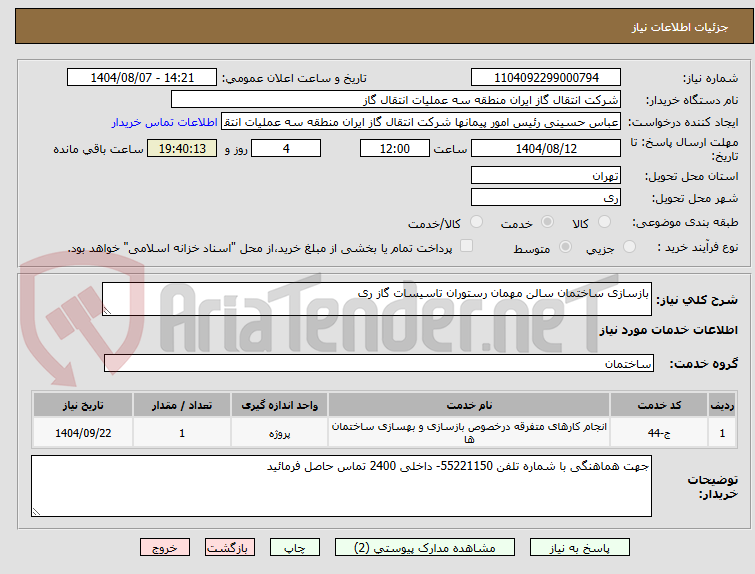Click the buyer organization name field
Screen dimensions: 755x574
coord(395,100)
